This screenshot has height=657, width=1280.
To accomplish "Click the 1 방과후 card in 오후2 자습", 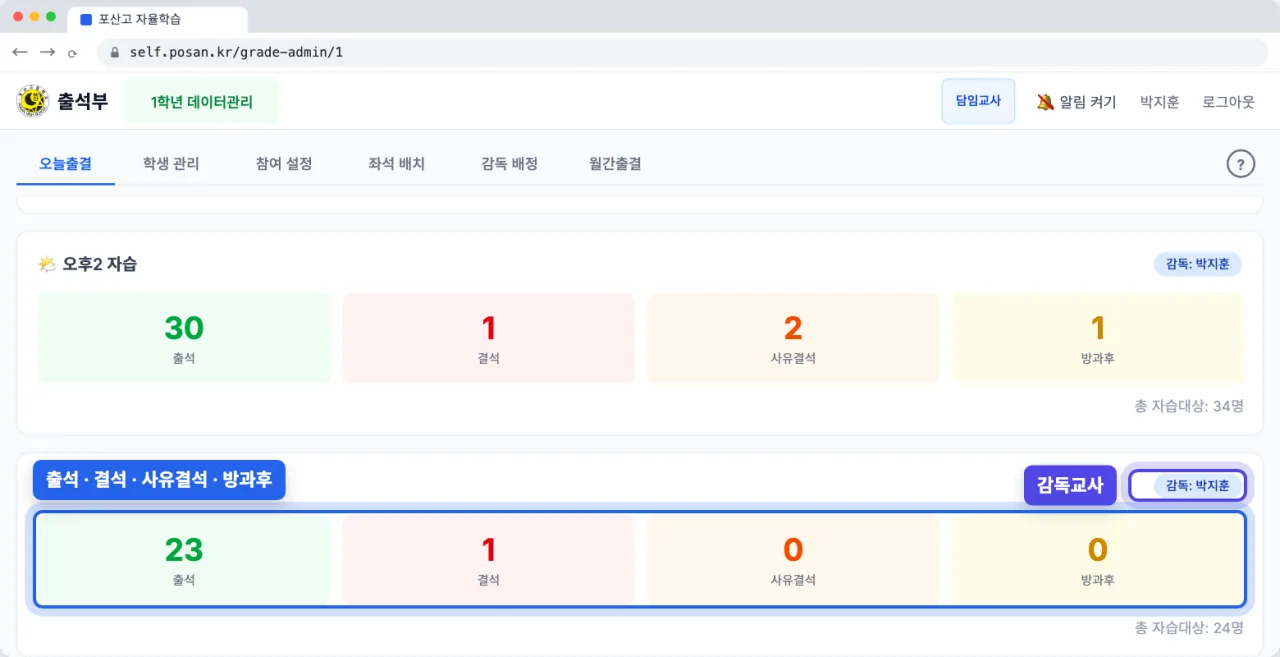I will [1098, 338].
